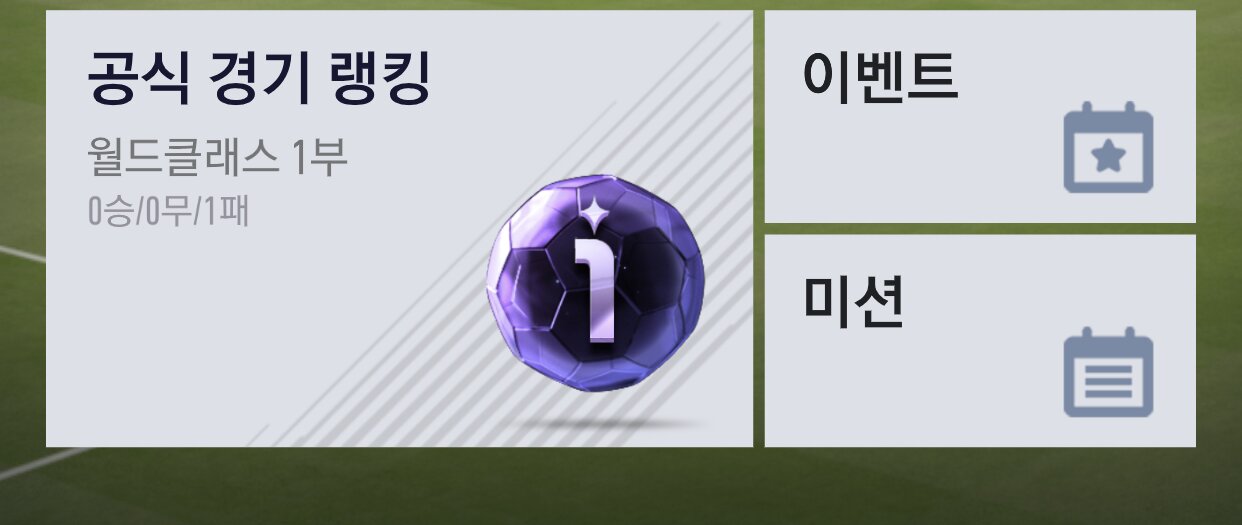Tap the sparkle star atop the ball badge
Image resolution: width=1242 pixels, height=525 pixels.
597,212
